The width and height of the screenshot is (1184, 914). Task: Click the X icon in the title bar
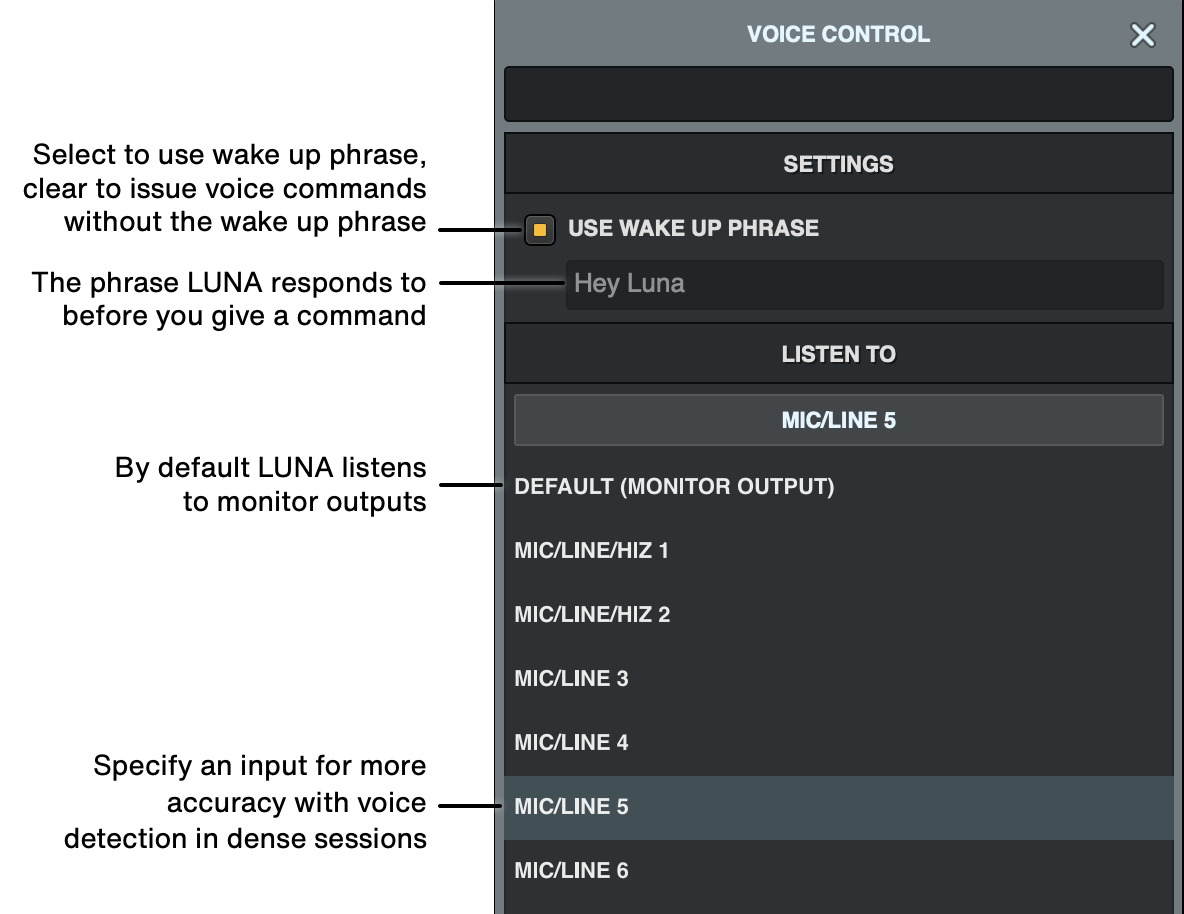(1142, 34)
